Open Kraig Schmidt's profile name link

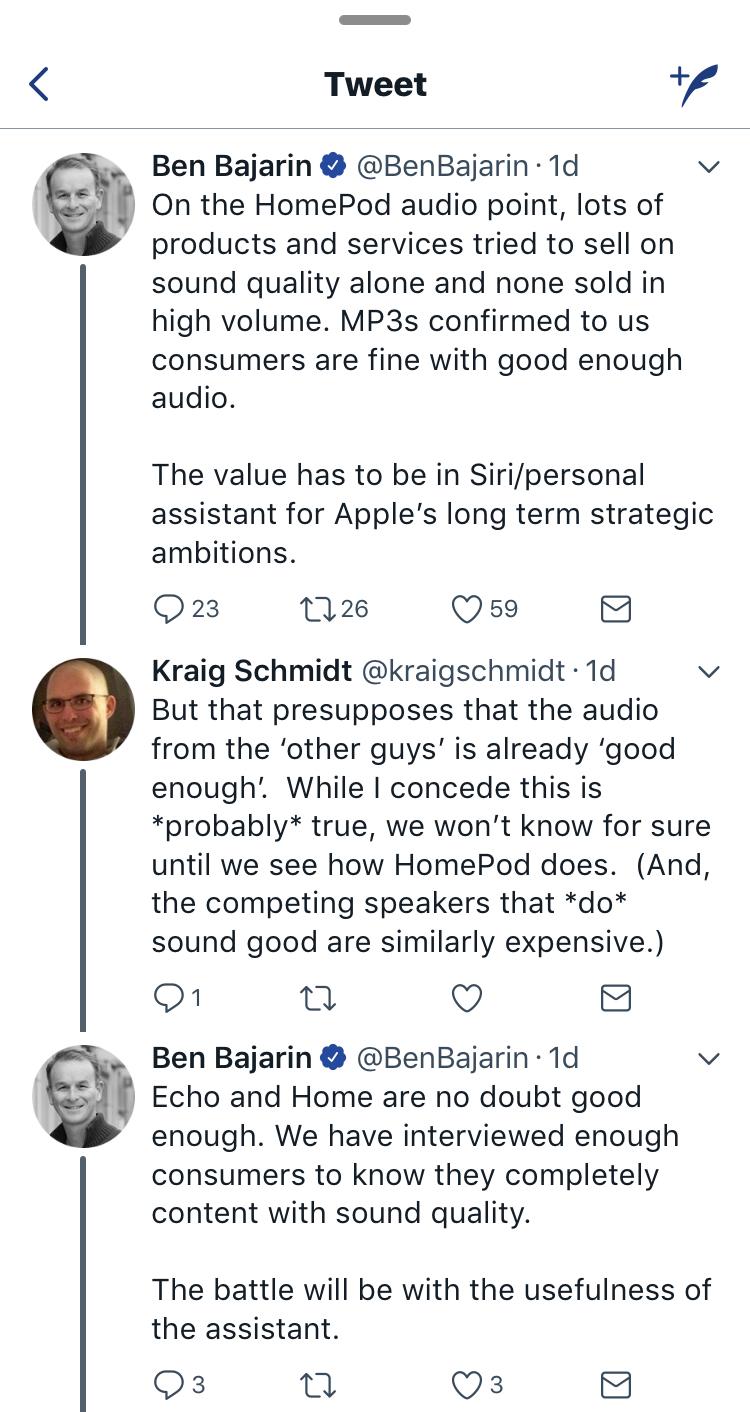pyautogui.click(x=251, y=671)
